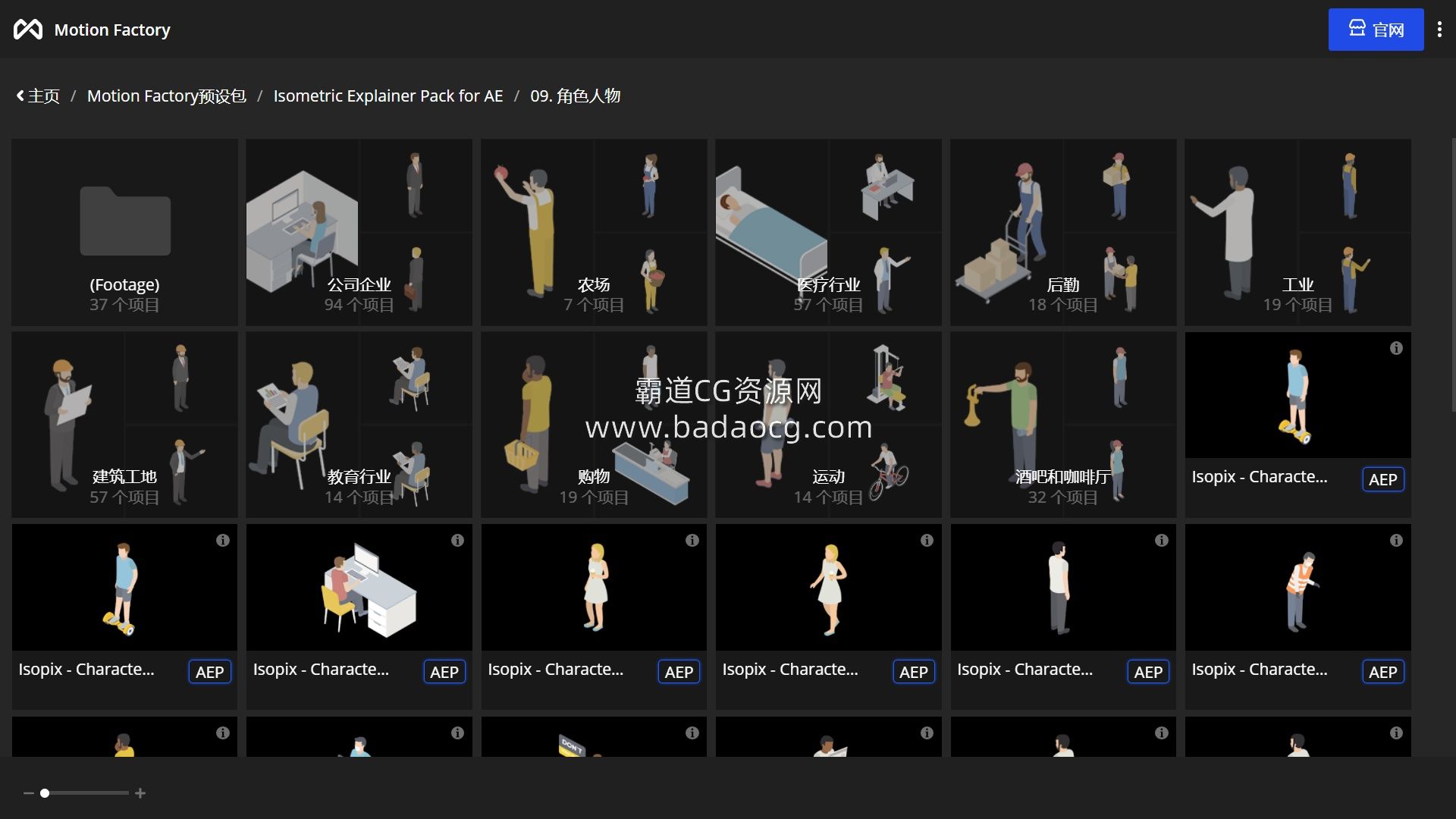Open the 官网 official website button
This screenshot has width=1456, height=819.
(x=1376, y=30)
